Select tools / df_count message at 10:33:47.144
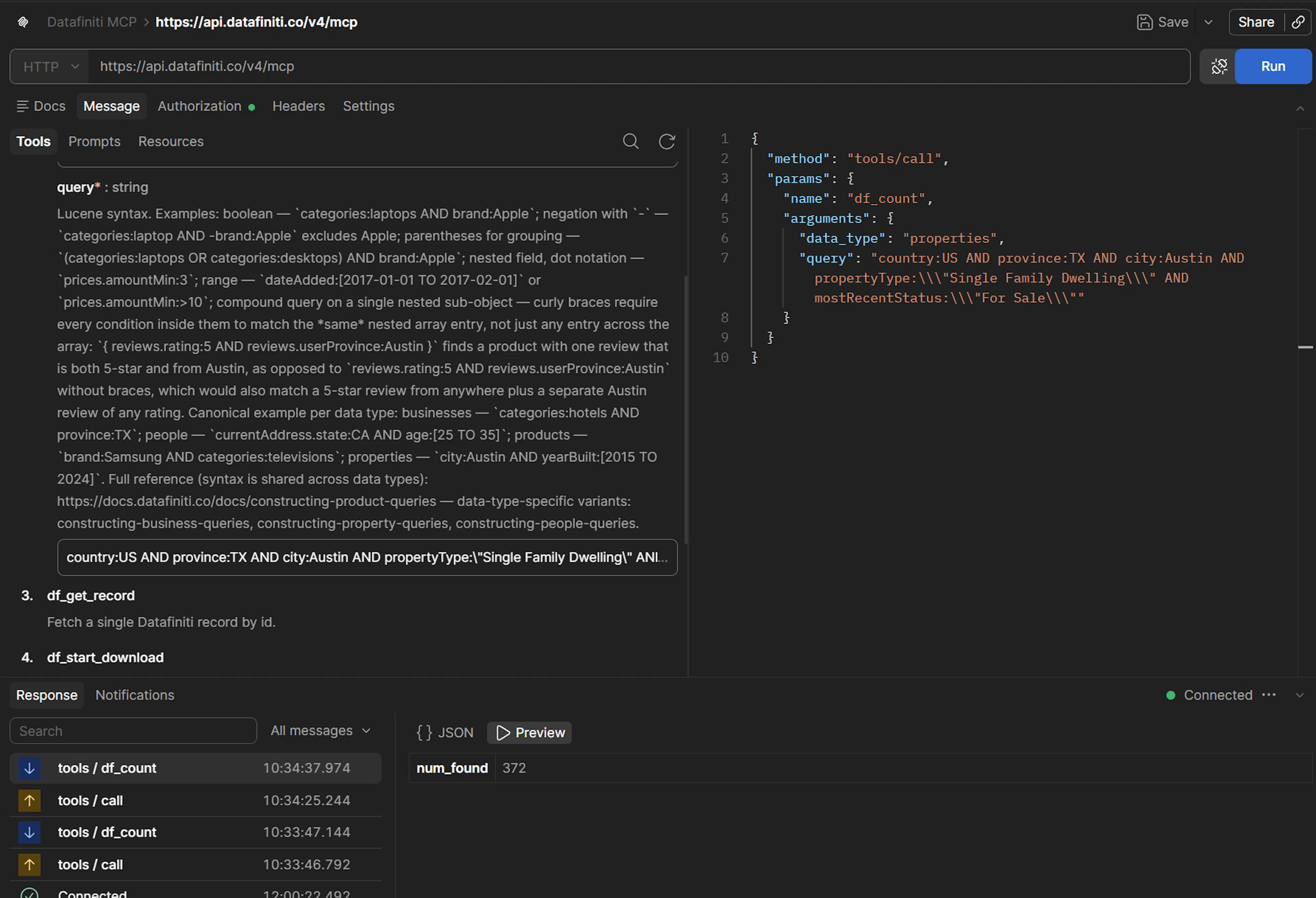Image resolution: width=1316 pixels, height=898 pixels. [x=195, y=832]
